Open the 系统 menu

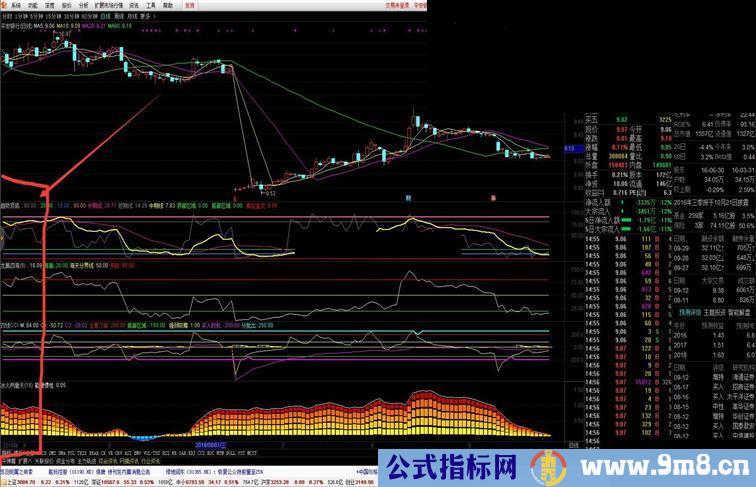tap(17, 4)
